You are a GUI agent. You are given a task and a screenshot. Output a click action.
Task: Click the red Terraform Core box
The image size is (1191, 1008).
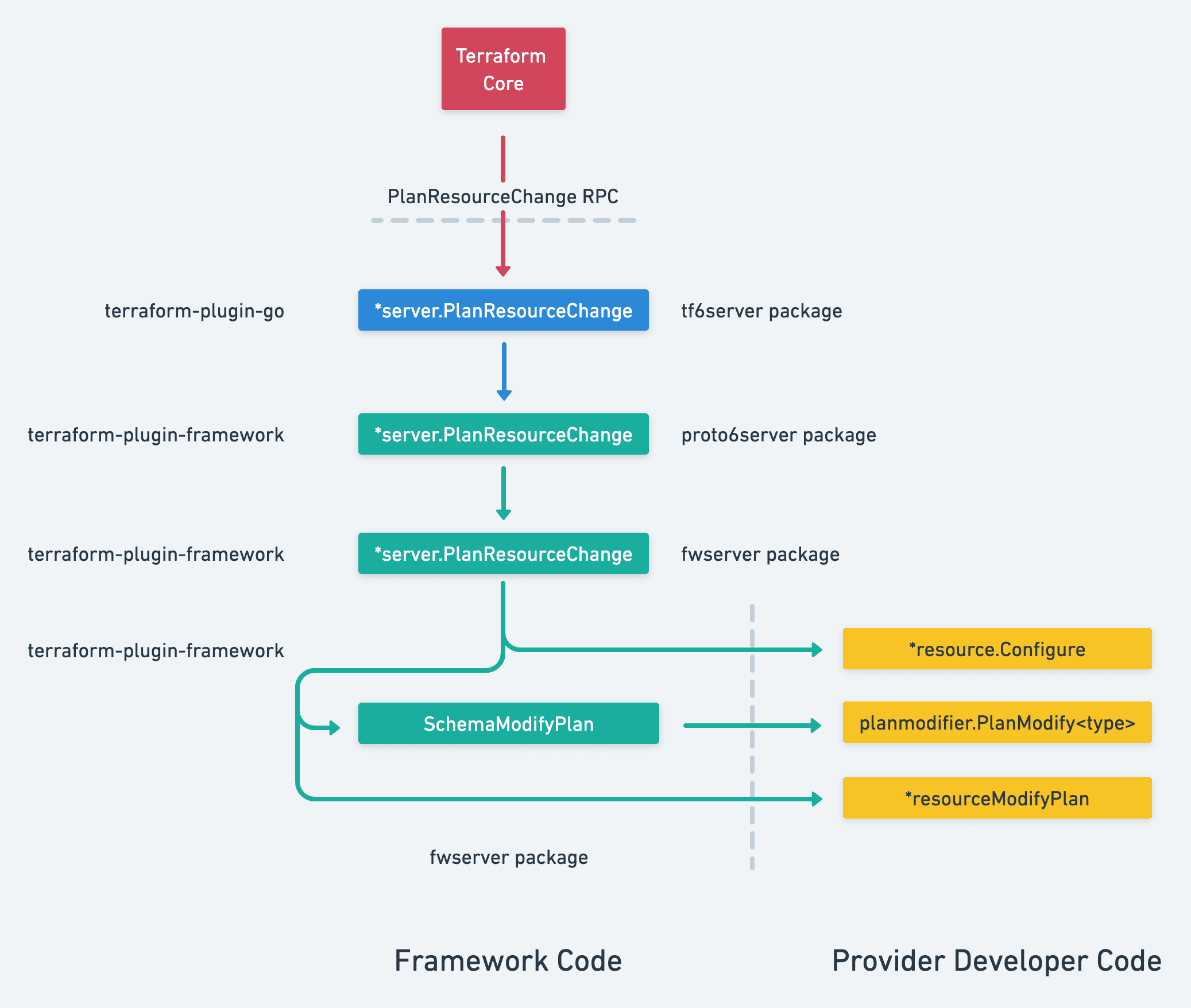click(503, 69)
